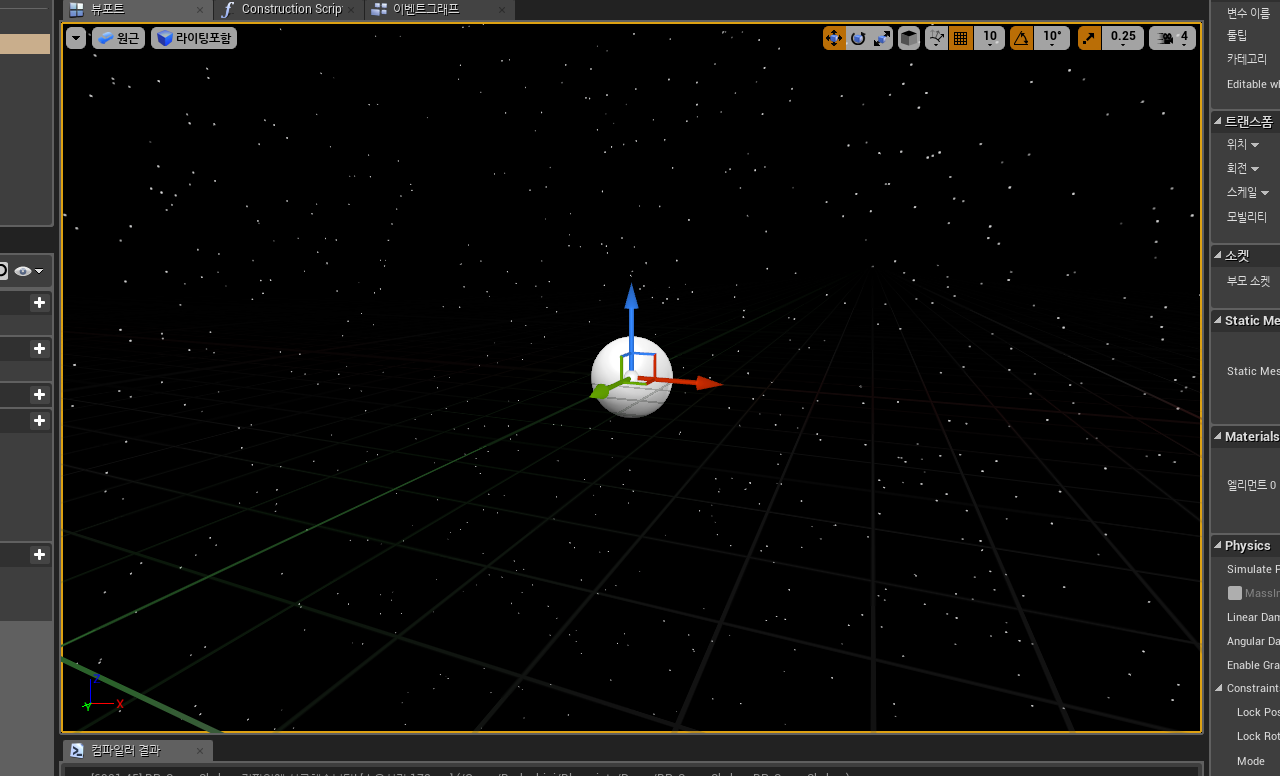This screenshot has height=776, width=1280.
Task: Click the graph icon on 이벤트그래프 tab
Action: coord(379,9)
